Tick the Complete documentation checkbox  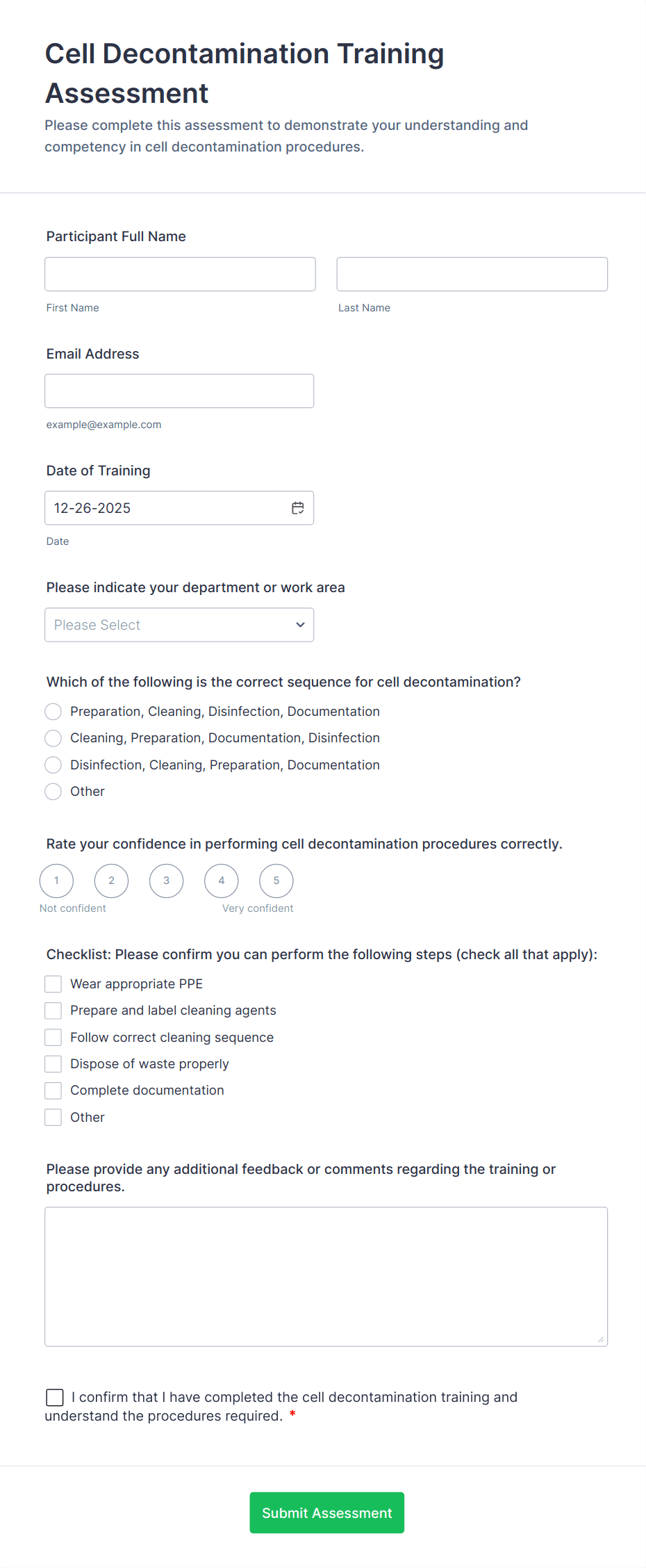coord(53,1091)
